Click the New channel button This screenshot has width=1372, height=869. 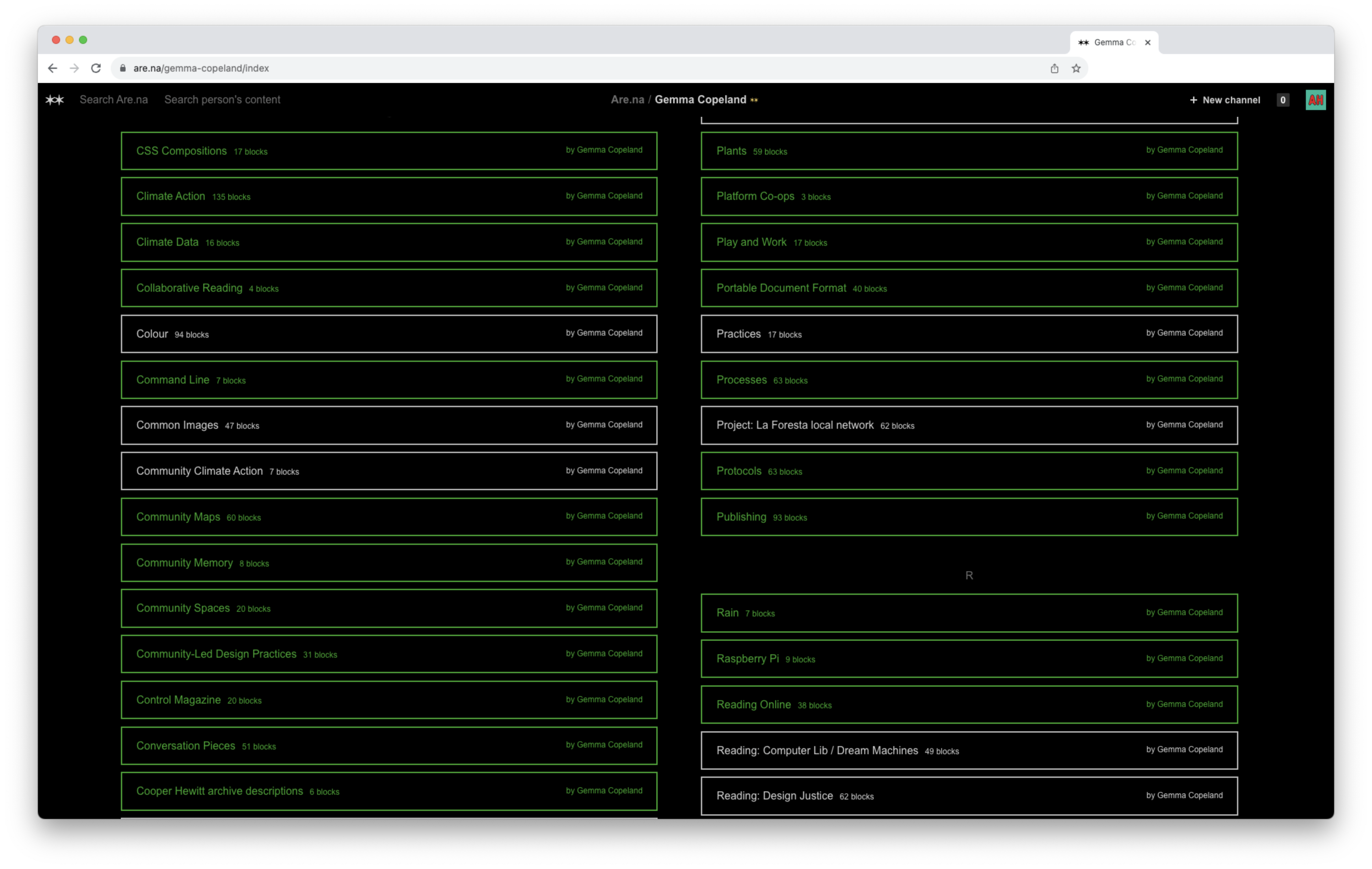1225,100
